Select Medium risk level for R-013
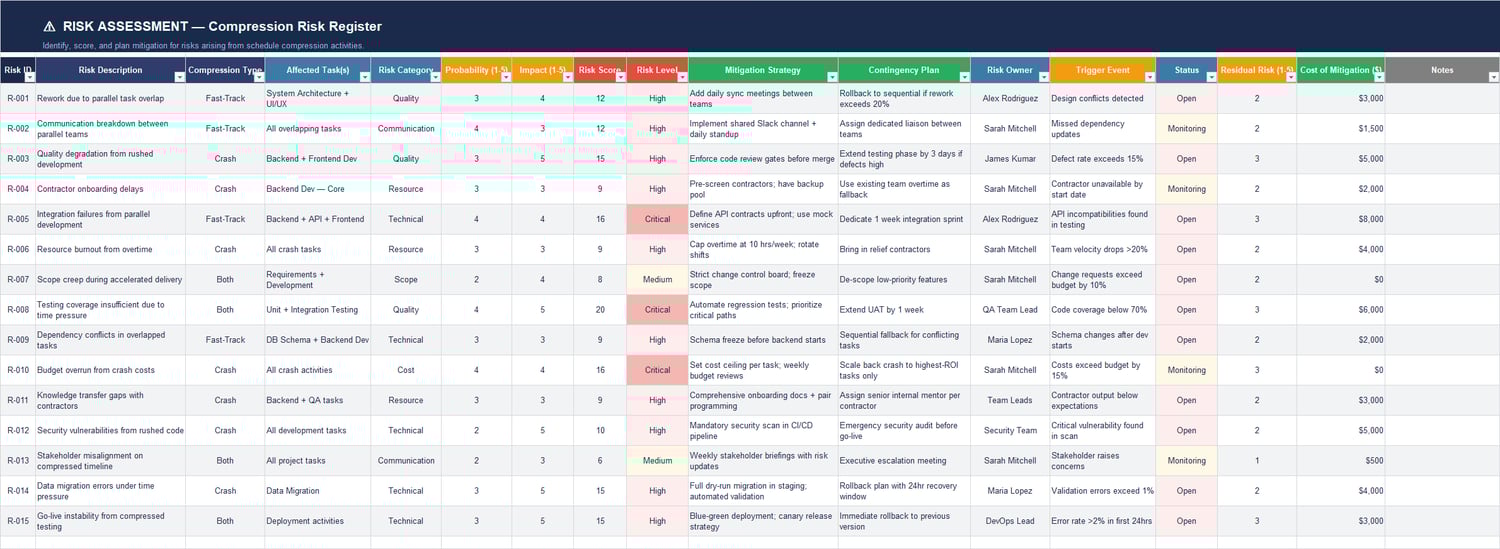 pos(658,461)
